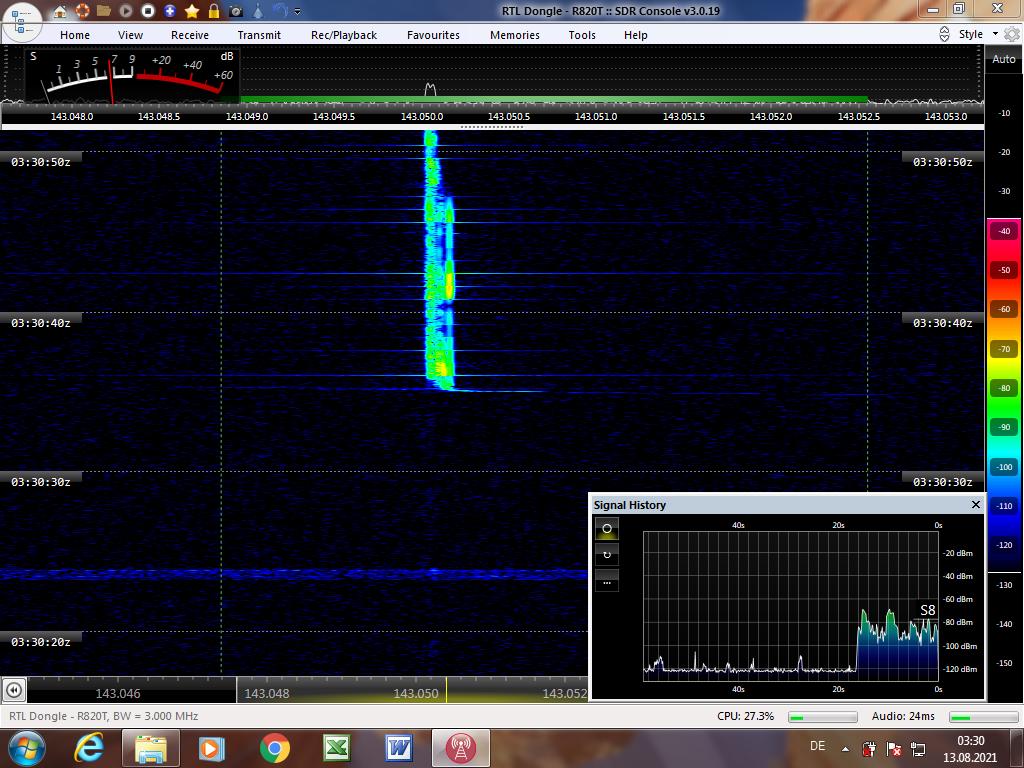
Task: Open the Home ribbon tab
Action: (x=75, y=35)
